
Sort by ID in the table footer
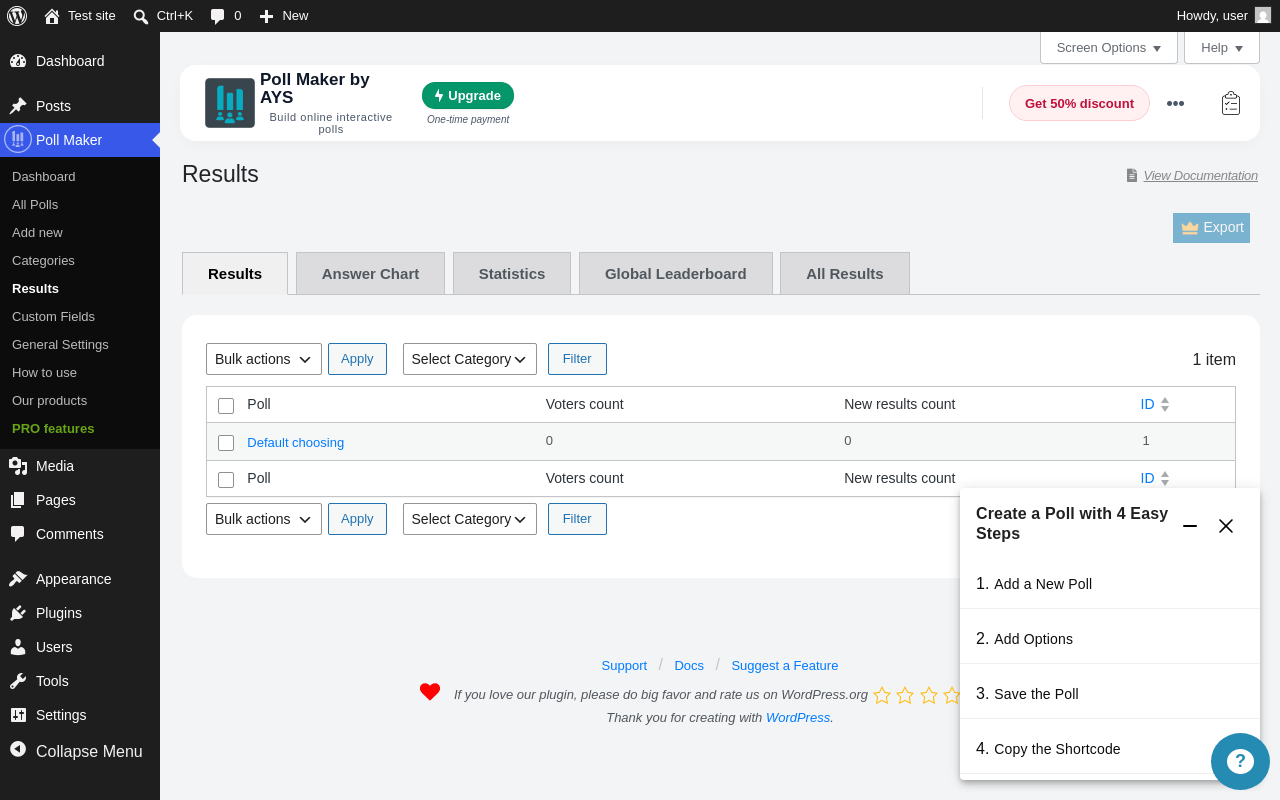tap(1155, 478)
